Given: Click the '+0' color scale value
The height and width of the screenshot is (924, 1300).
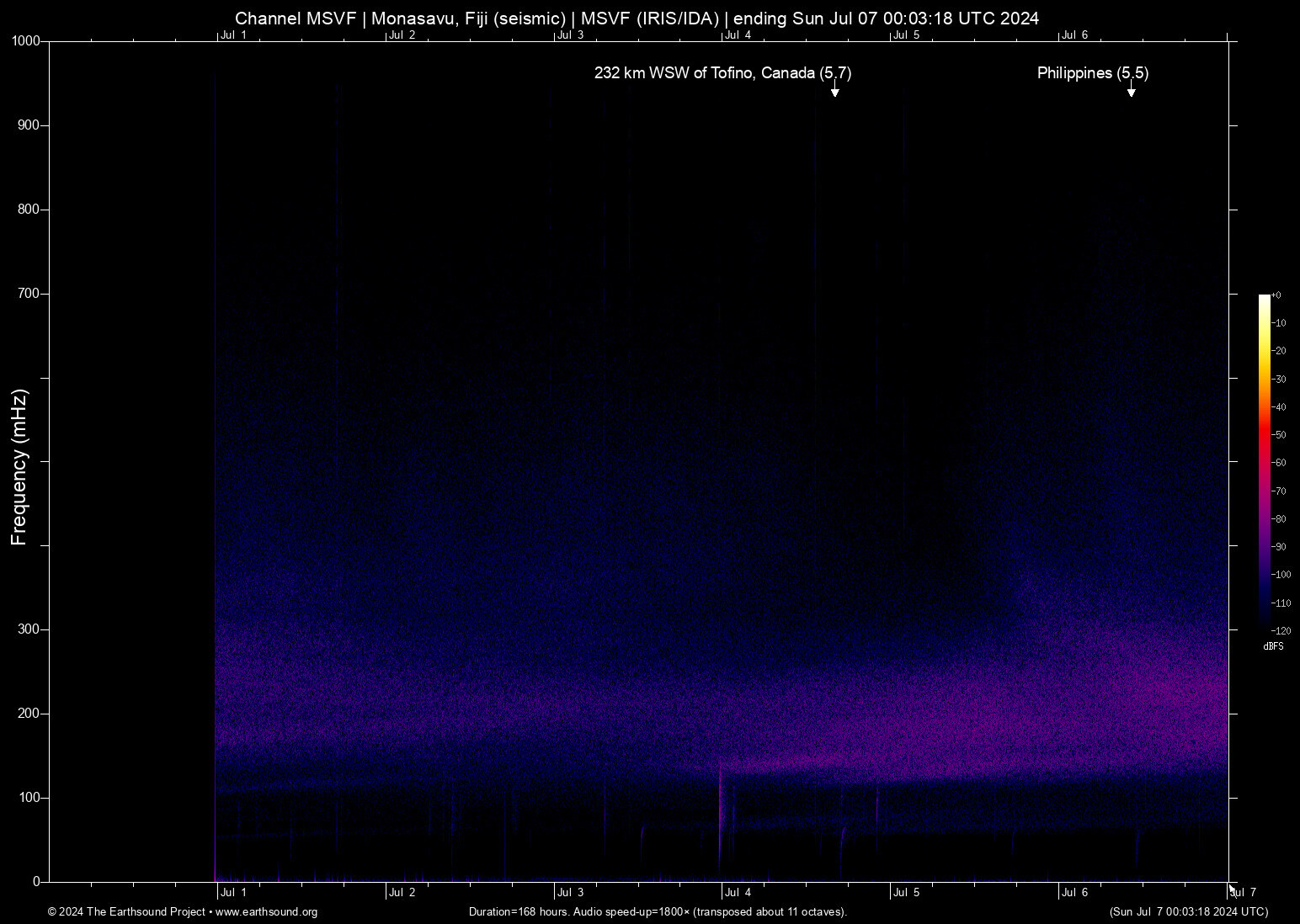Looking at the screenshot, I should (x=1276, y=295).
